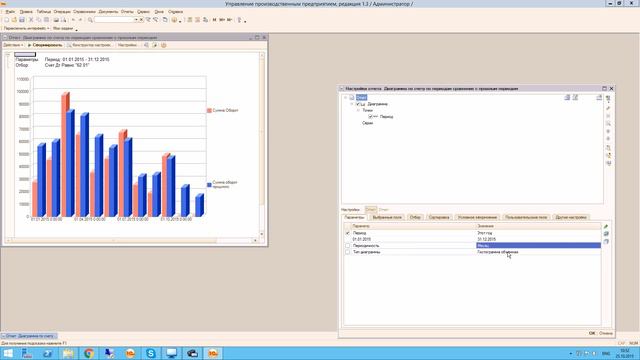The height and width of the screenshot is (360, 640).
Task: Click the Настройки button in report toolbar
Action: [x=128, y=45]
